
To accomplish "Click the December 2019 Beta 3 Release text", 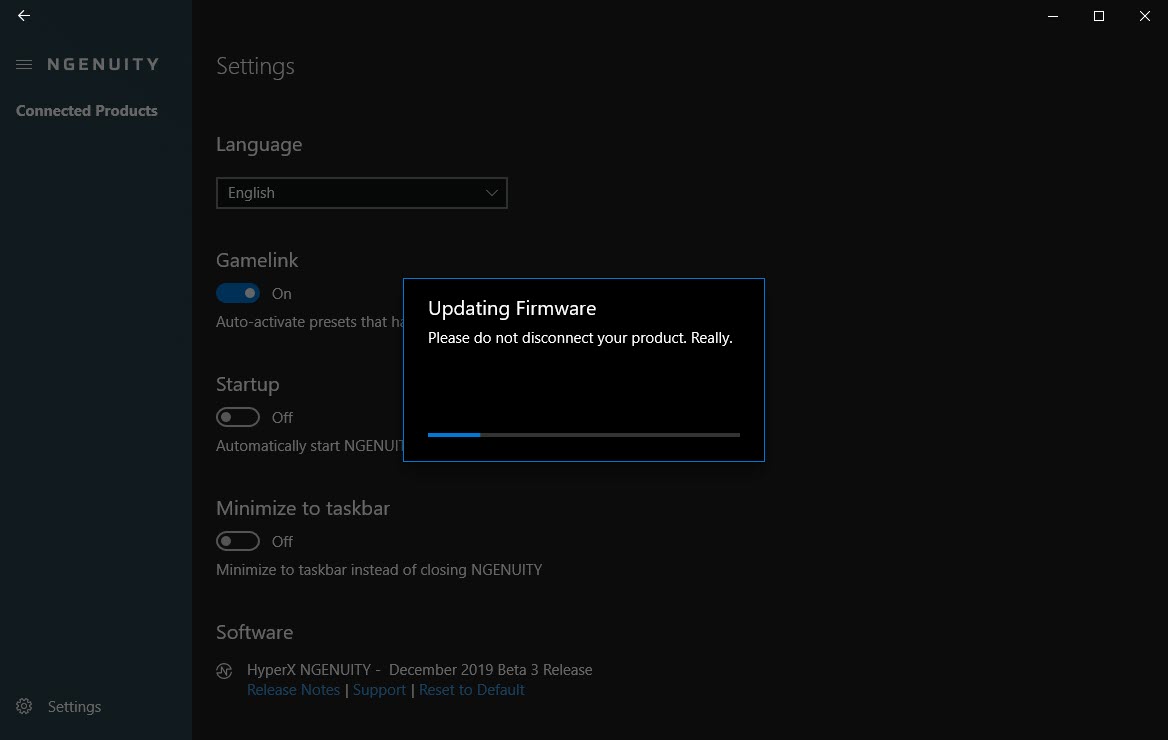I will click(x=491, y=670).
